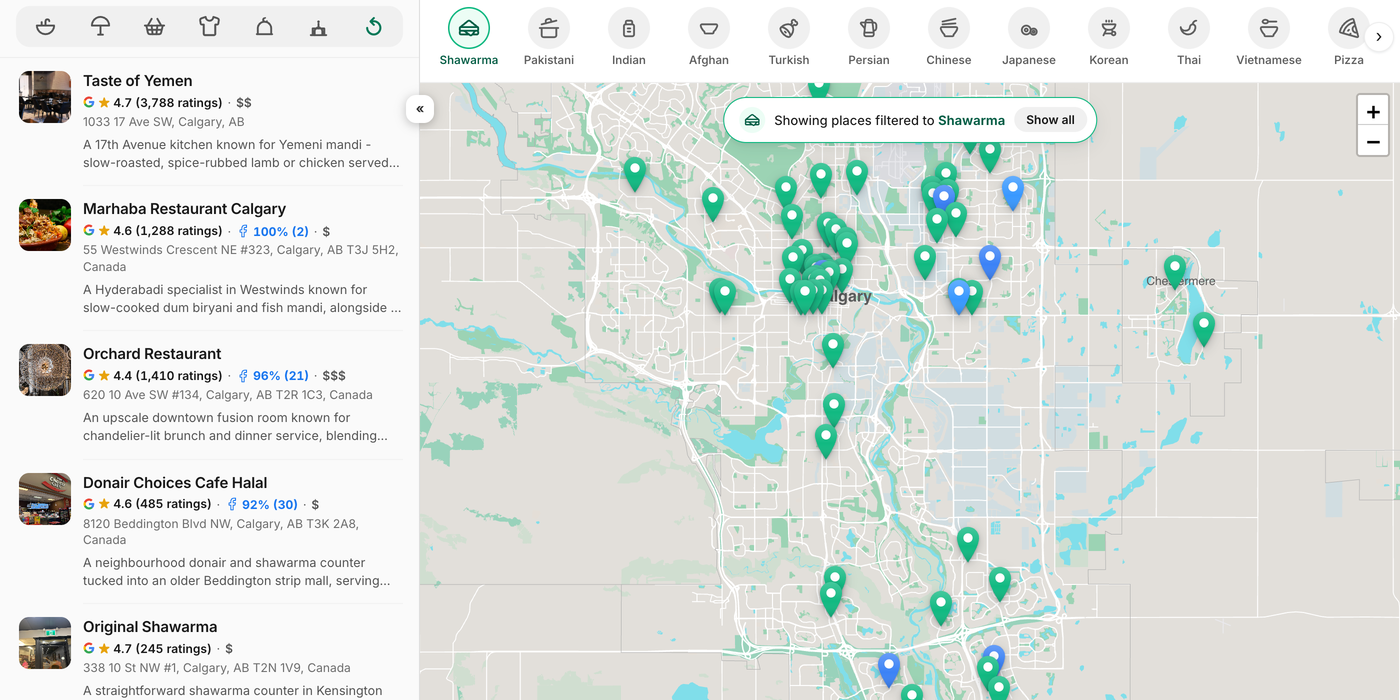Filter by Pakistani cuisine
This screenshot has height=700, width=1400.
click(x=549, y=38)
